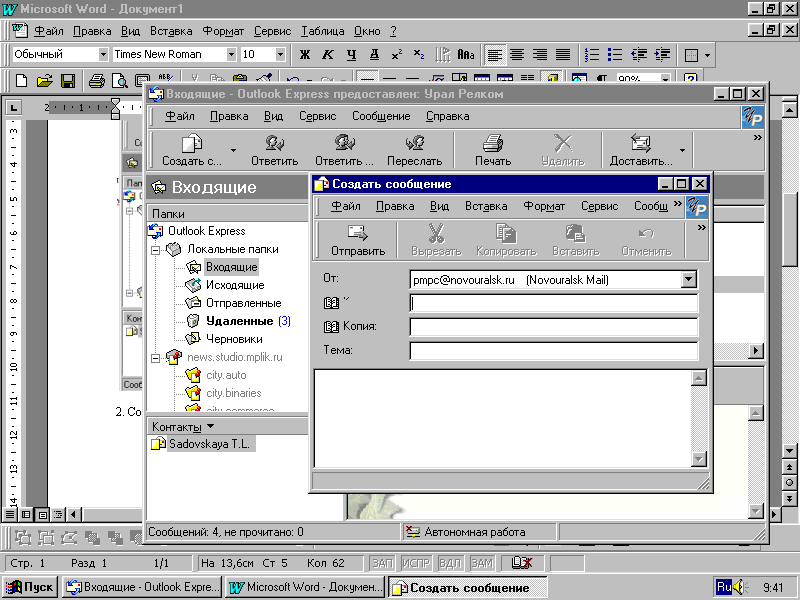
Task: Collapse Локальные папки tree node
Action: (x=156, y=250)
